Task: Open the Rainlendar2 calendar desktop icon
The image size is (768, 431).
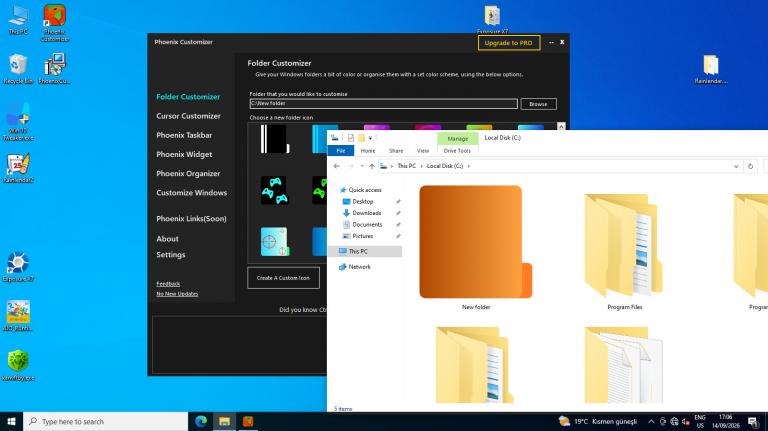Action: click(18, 168)
